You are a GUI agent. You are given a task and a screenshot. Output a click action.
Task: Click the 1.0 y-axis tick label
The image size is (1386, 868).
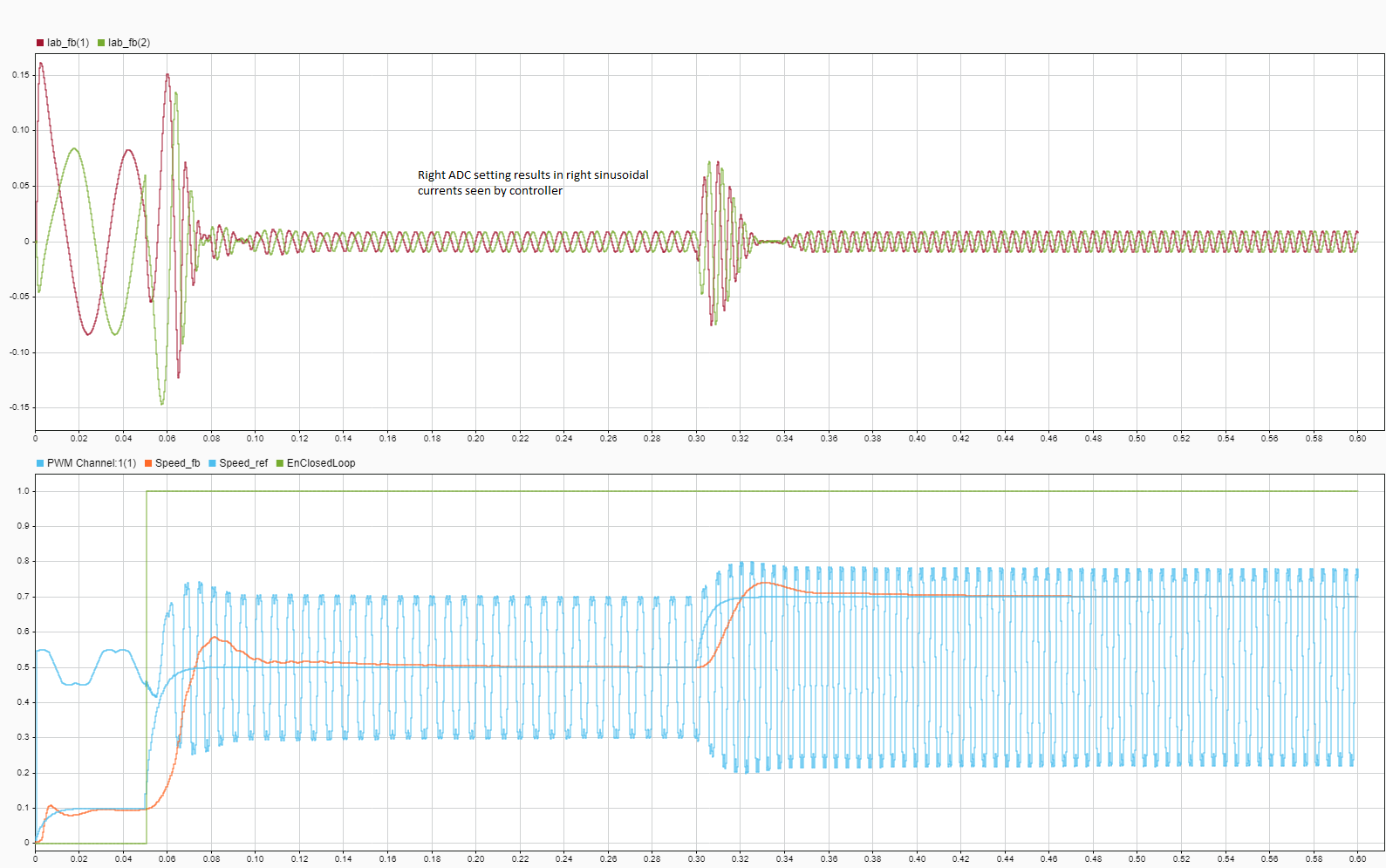24,491
